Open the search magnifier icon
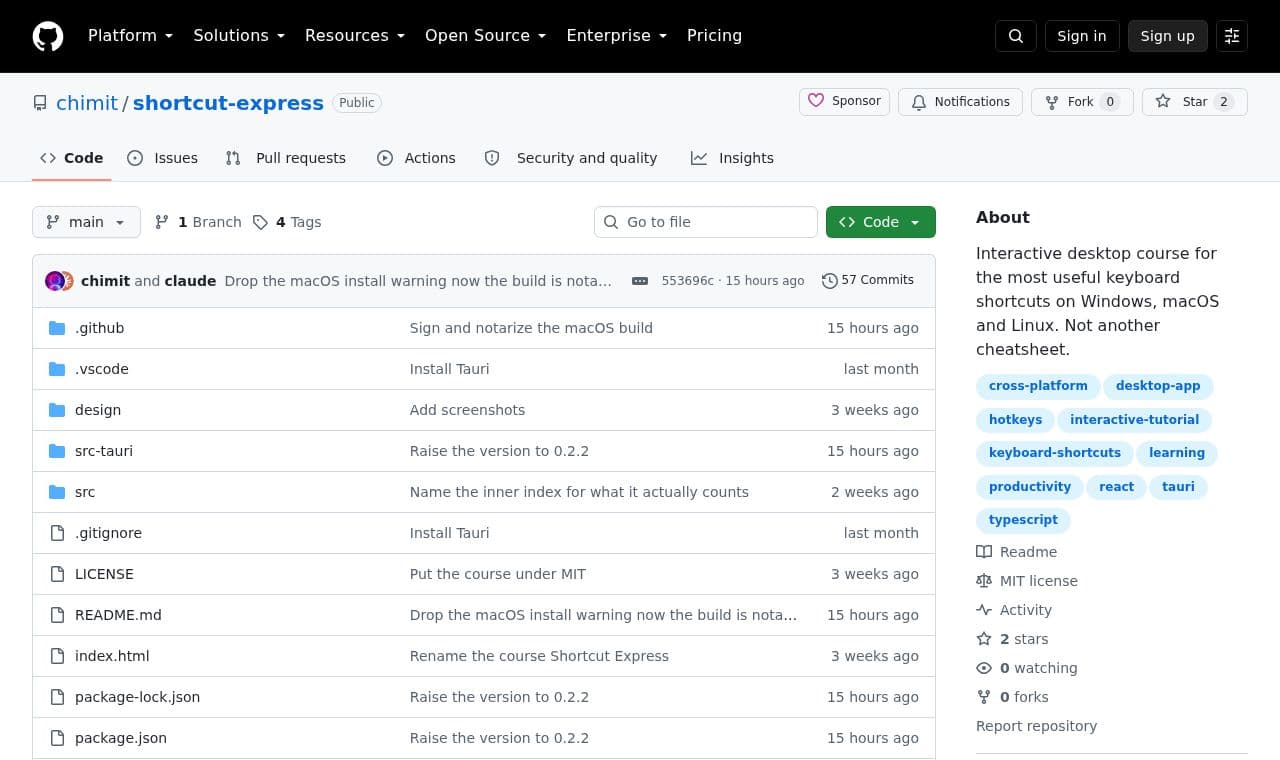Image resolution: width=1280 pixels, height=760 pixels. 1016,36
